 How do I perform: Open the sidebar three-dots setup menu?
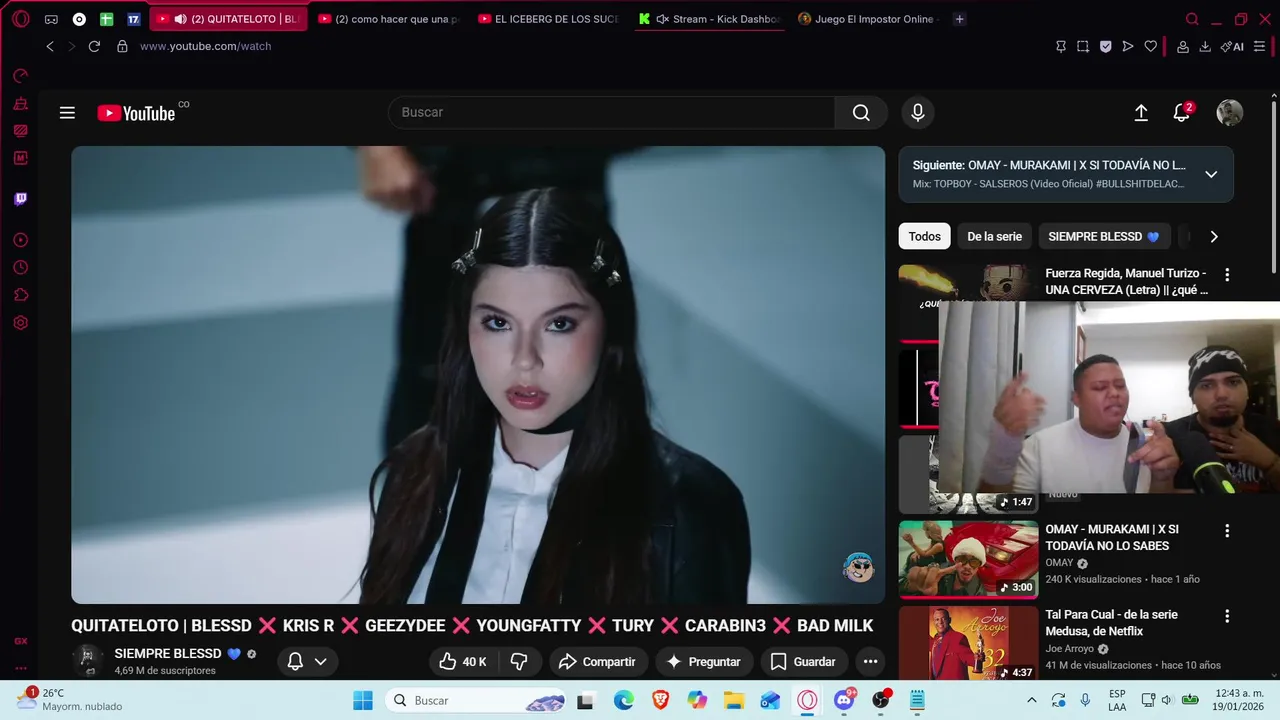(x=20, y=669)
